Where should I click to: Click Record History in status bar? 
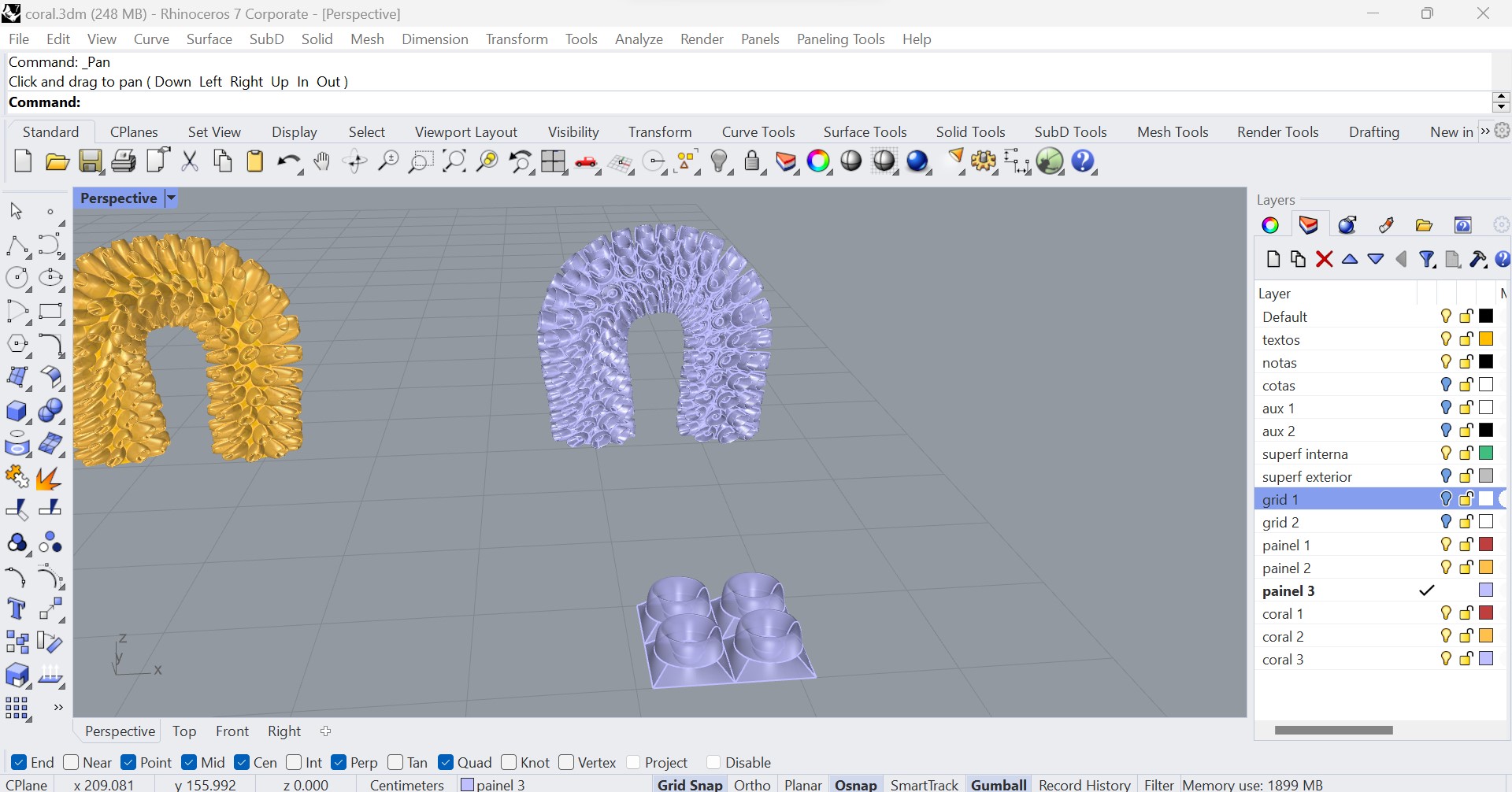point(1084,784)
